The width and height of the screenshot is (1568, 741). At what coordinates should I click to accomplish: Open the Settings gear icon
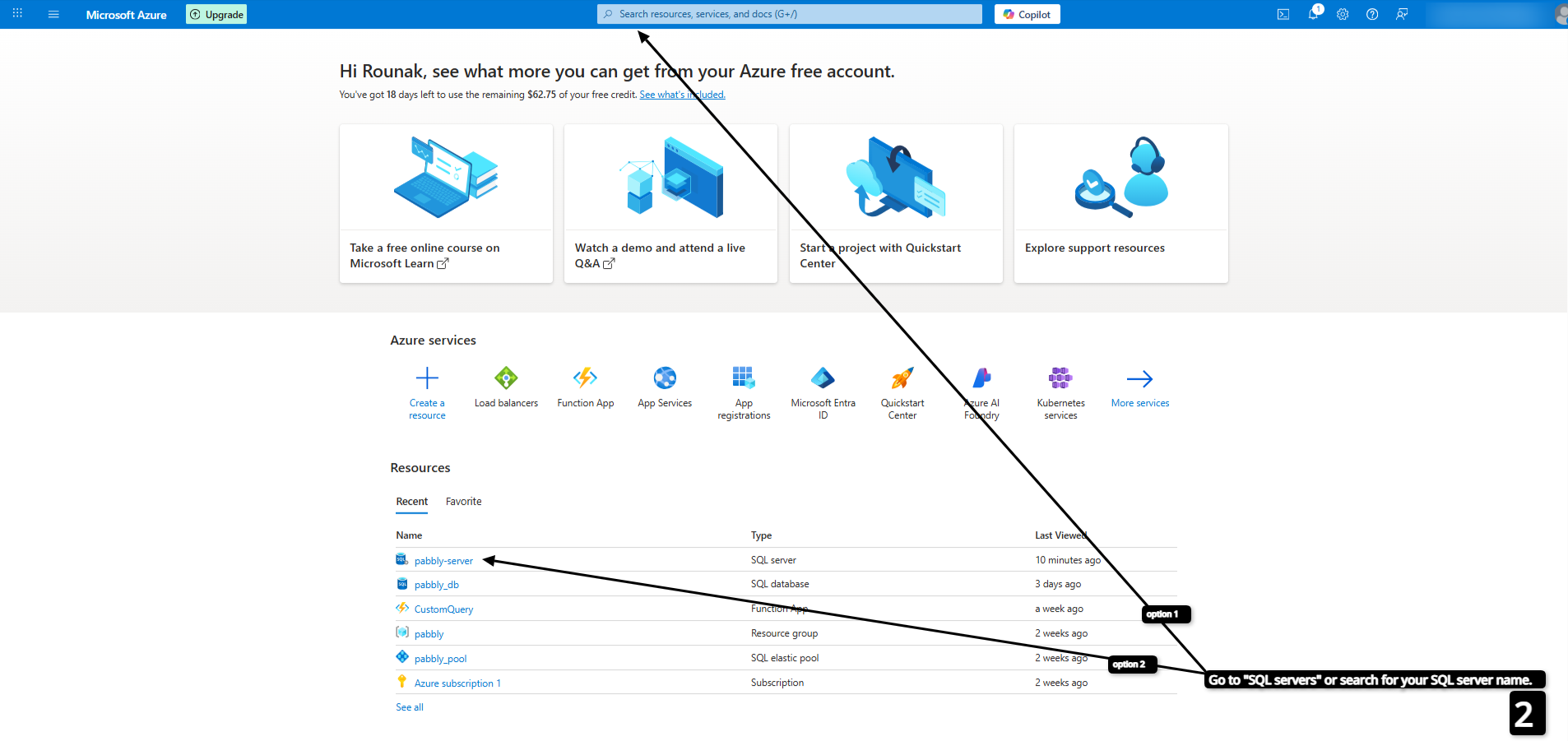(x=1343, y=14)
